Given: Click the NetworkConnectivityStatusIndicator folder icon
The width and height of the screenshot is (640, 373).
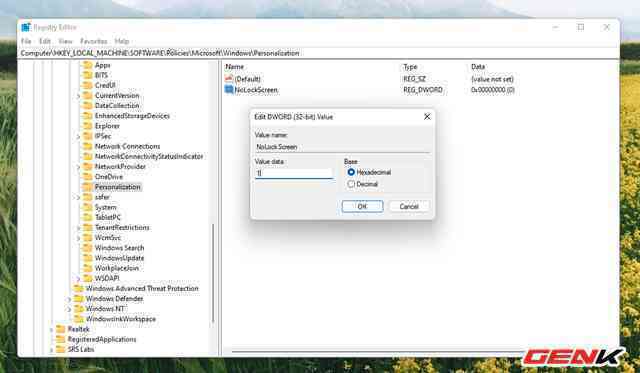Looking at the screenshot, I should pyautogui.click(x=87, y=157).
